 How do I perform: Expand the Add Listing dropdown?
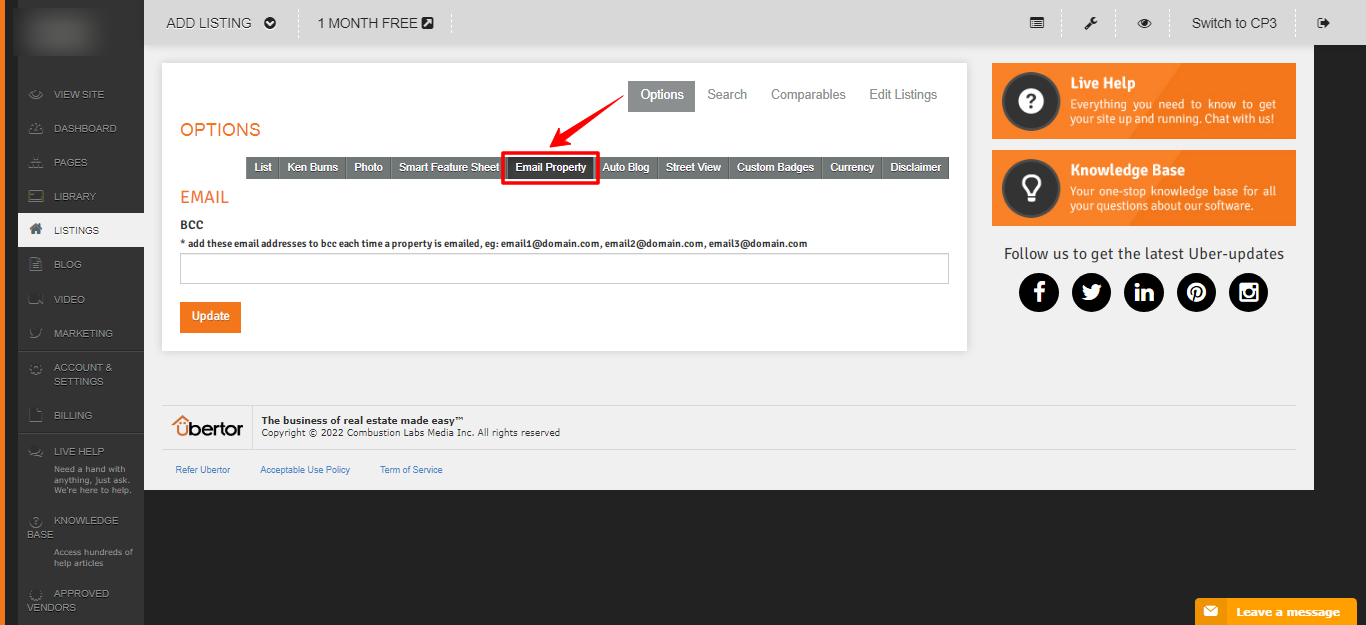(221, 23)
